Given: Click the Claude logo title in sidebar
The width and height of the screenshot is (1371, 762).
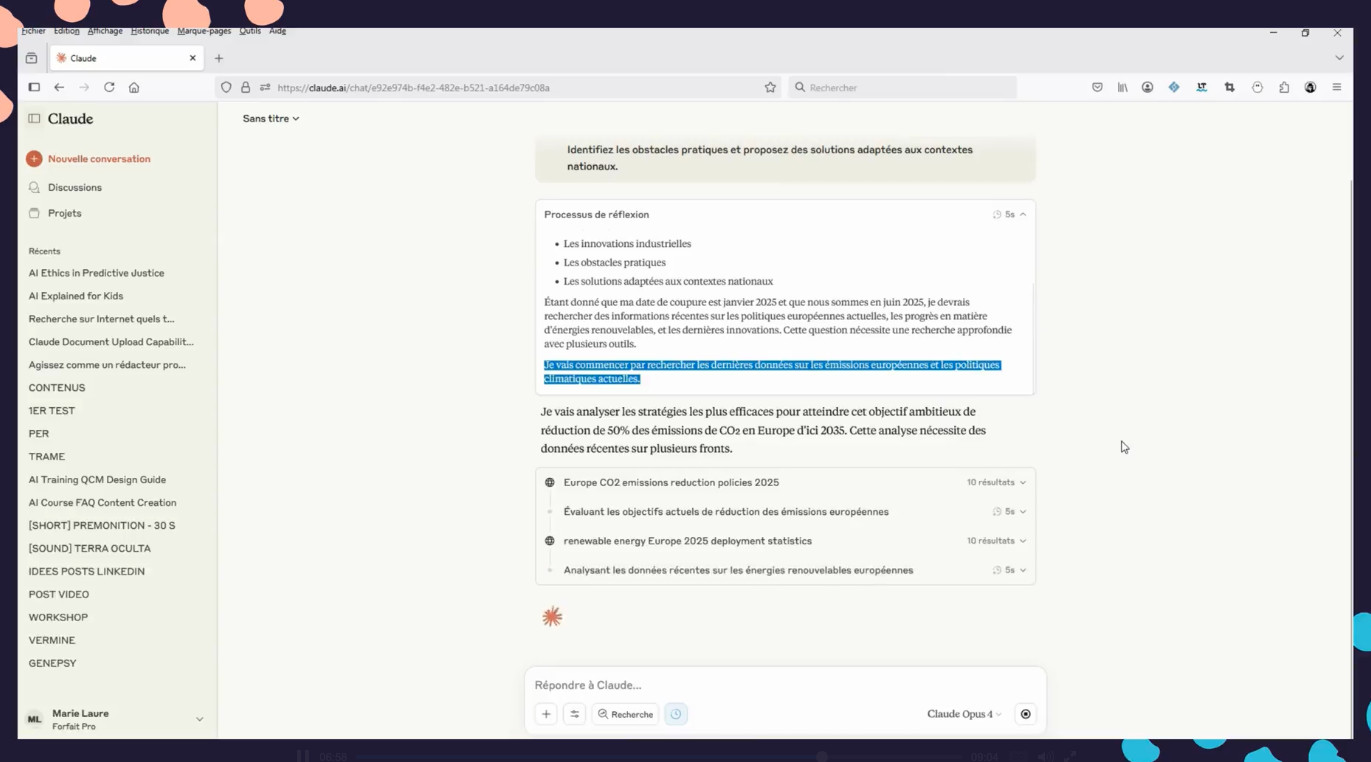Looking at the screenshot, I should tap(70, 119).
